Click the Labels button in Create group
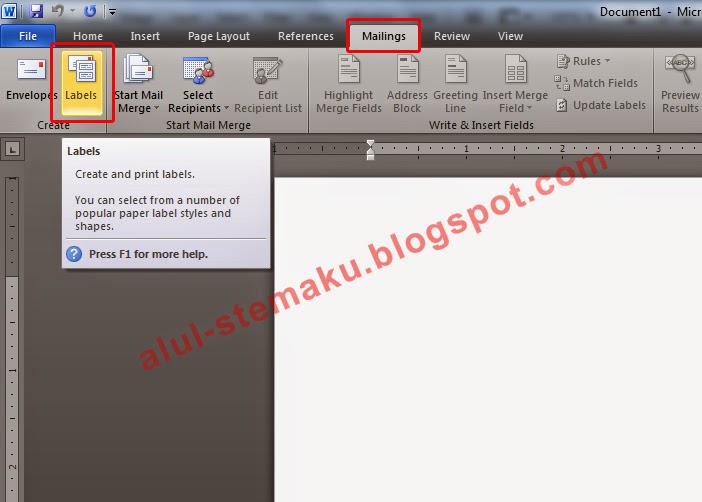The image size is (702, 502). (81, 83)
